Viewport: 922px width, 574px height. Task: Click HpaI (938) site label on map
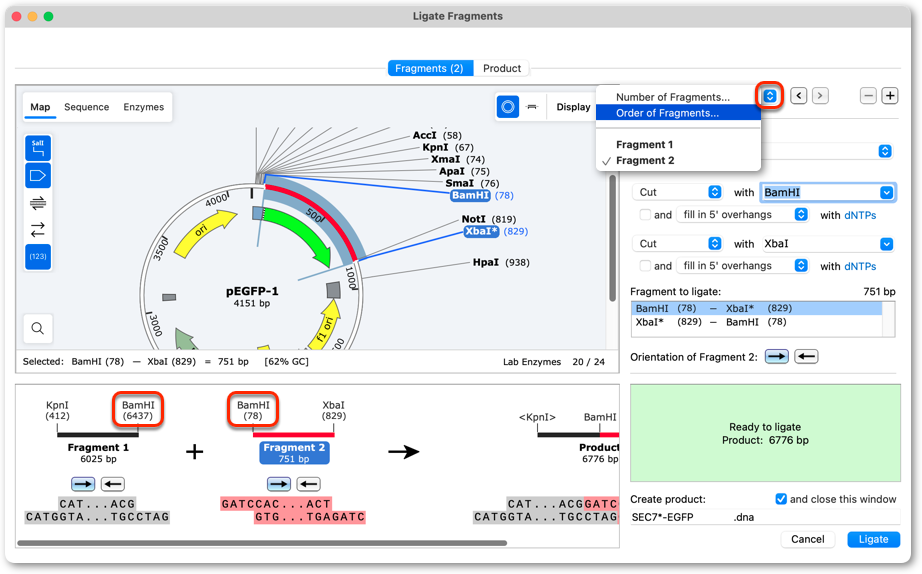pyautogui.click(x=501, y=262)
